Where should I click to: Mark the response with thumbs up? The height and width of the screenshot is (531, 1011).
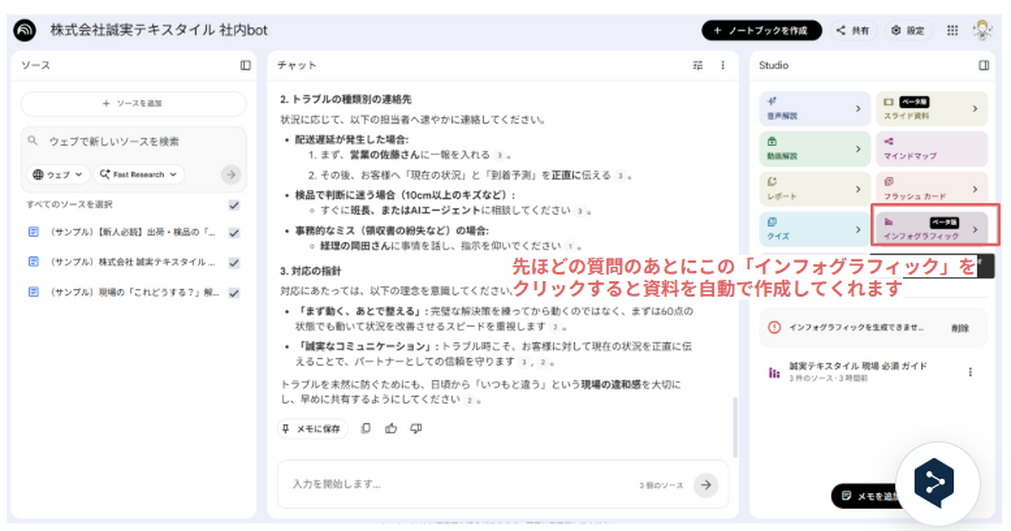[x=391, y=428]
